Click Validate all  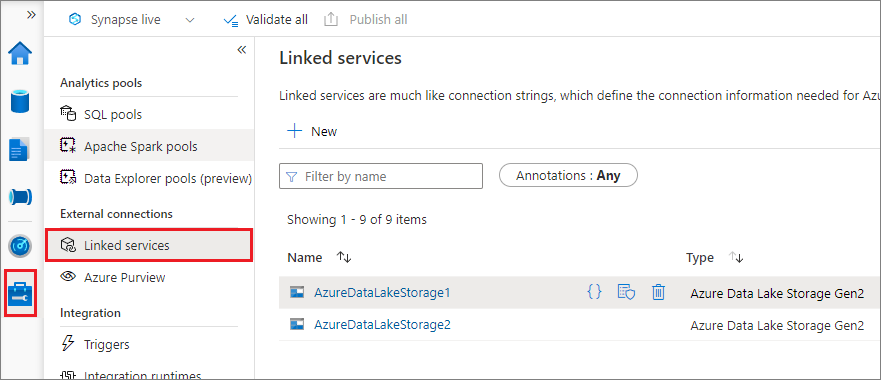tap(266, 20)
